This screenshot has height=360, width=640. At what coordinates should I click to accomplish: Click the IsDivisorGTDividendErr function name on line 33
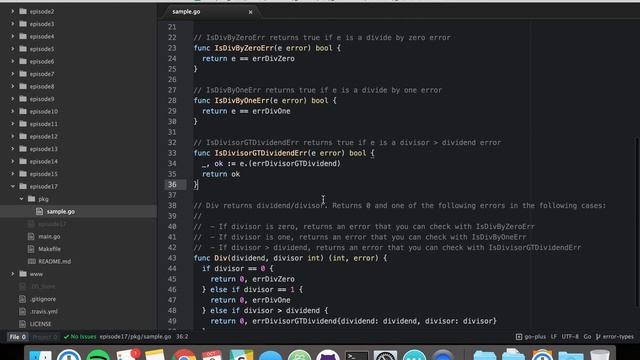pyautogui.click(x=260, y=153)
